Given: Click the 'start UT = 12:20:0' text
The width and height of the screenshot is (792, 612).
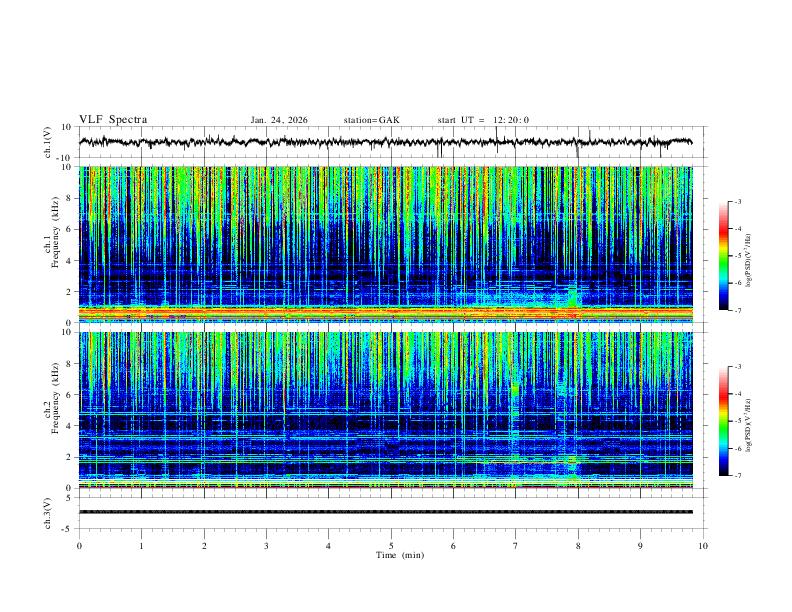Looking at the screenshot, I should tap(483, 120).
